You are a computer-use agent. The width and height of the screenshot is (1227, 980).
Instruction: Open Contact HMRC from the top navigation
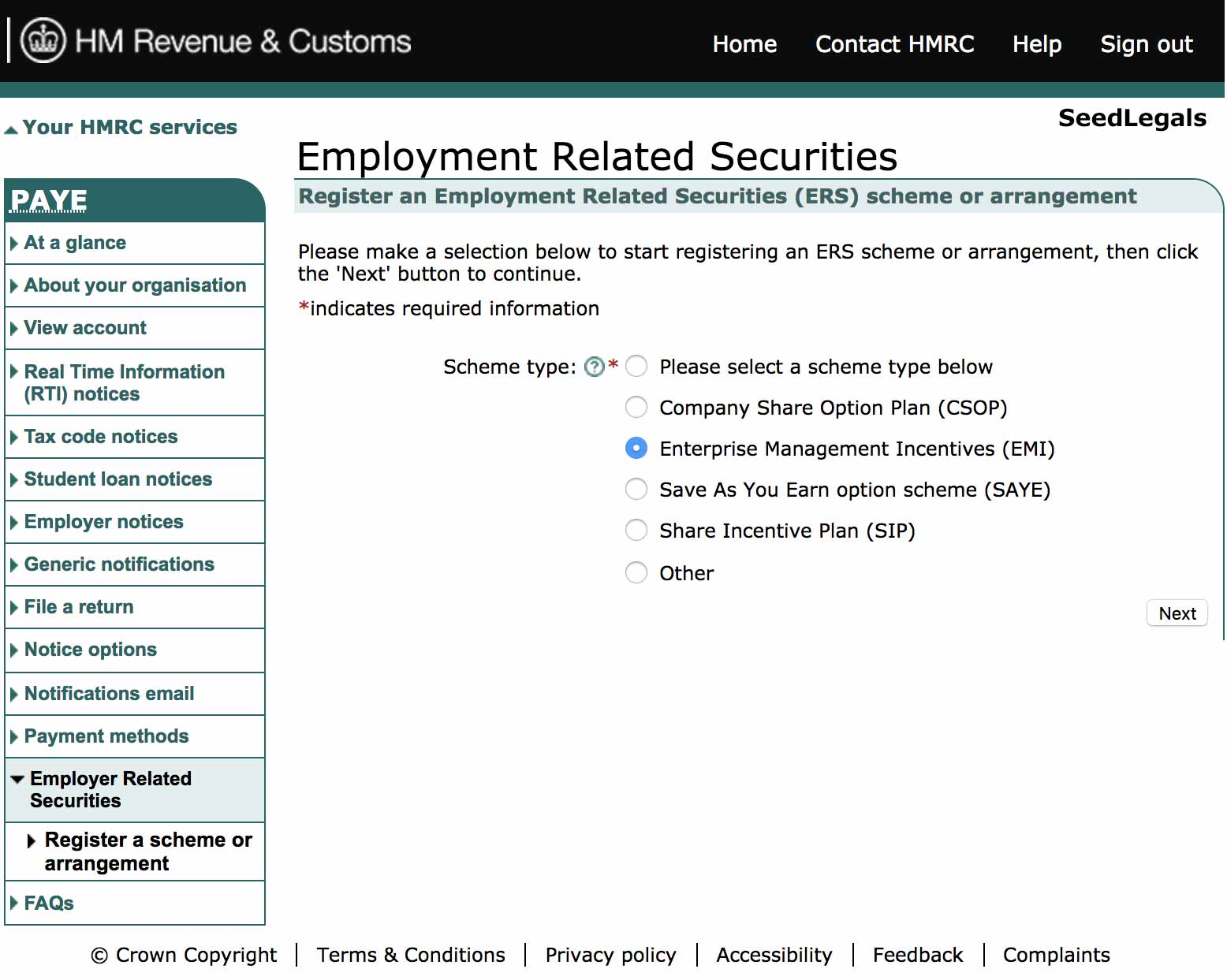[894, 44]
